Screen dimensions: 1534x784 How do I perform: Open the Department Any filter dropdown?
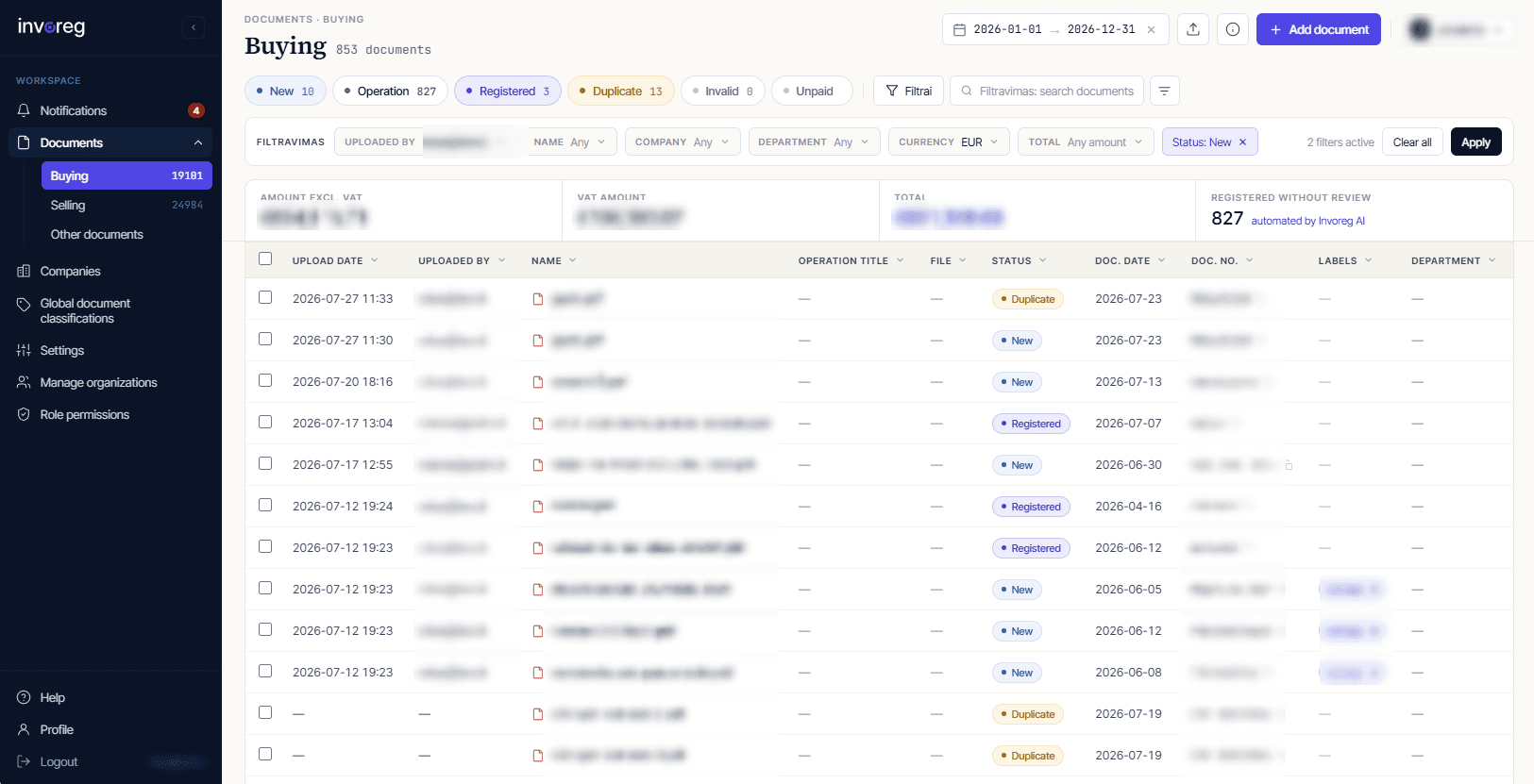point(814,142)
